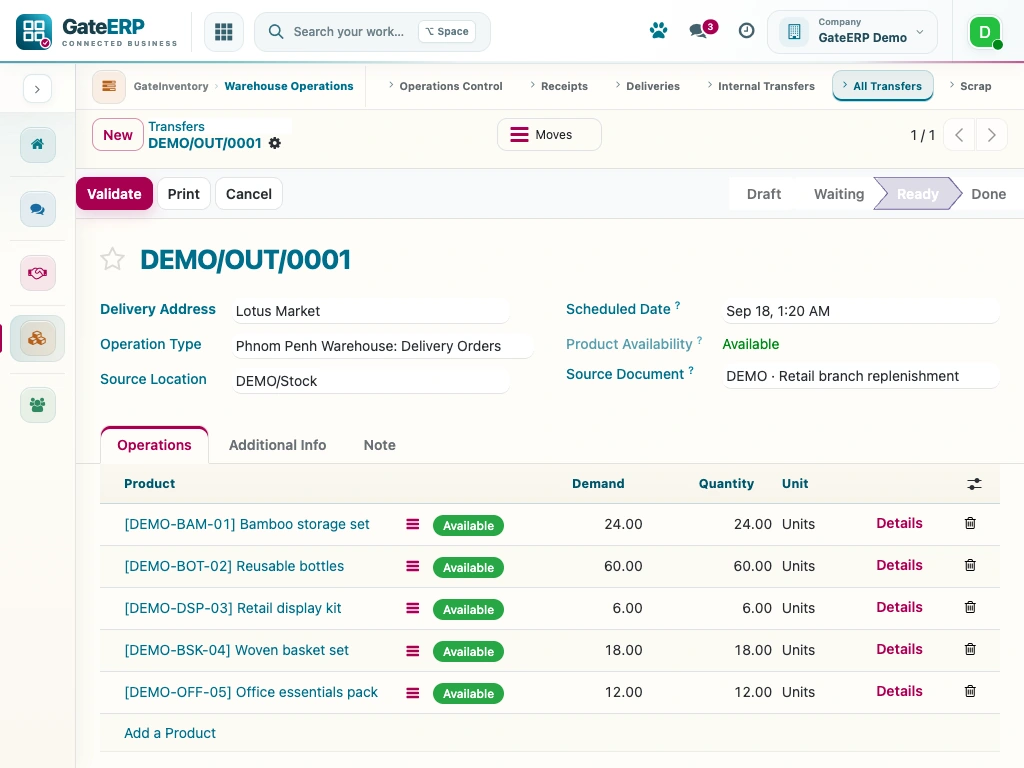Open chat messages with 3 badge

pyautogui.click(x=702, y=30)
